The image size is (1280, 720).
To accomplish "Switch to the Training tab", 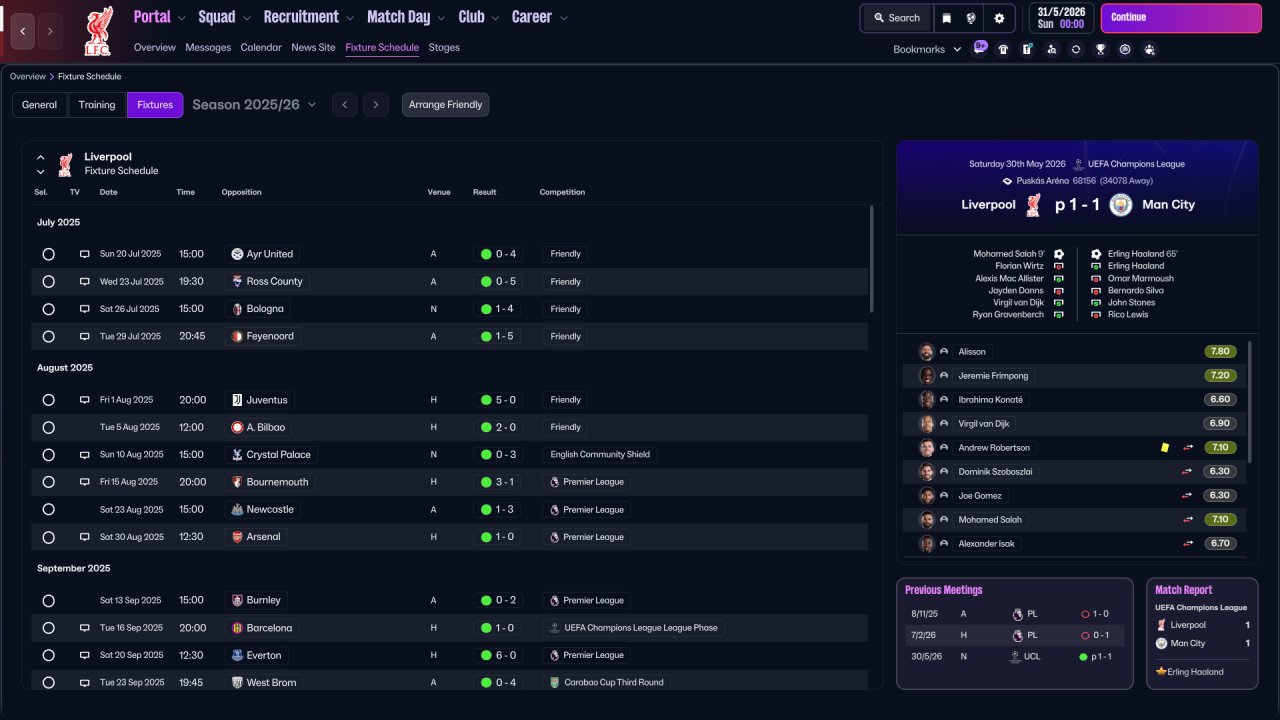I will coord(97,105).
